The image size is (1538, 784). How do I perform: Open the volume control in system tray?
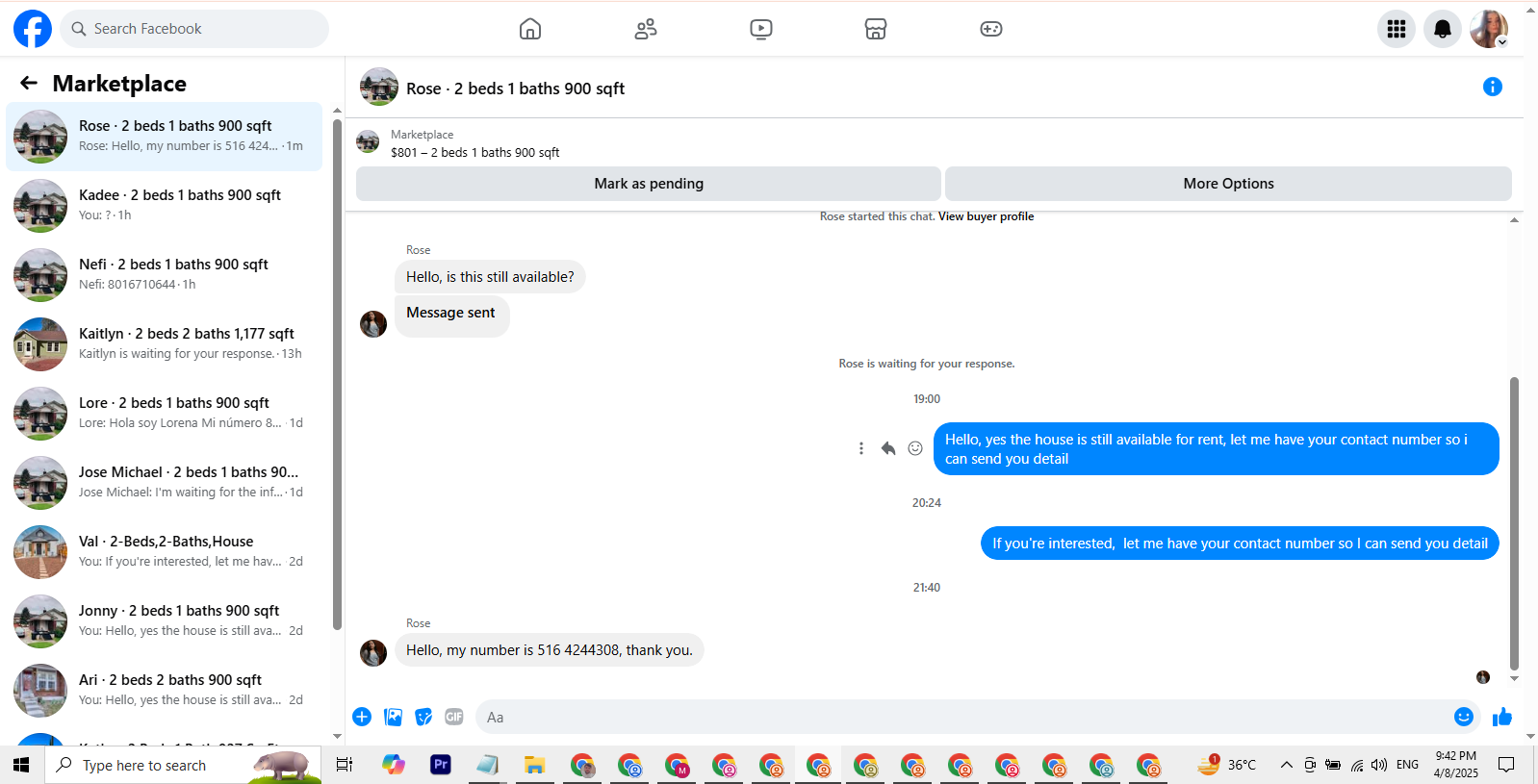pos(1379,765)
